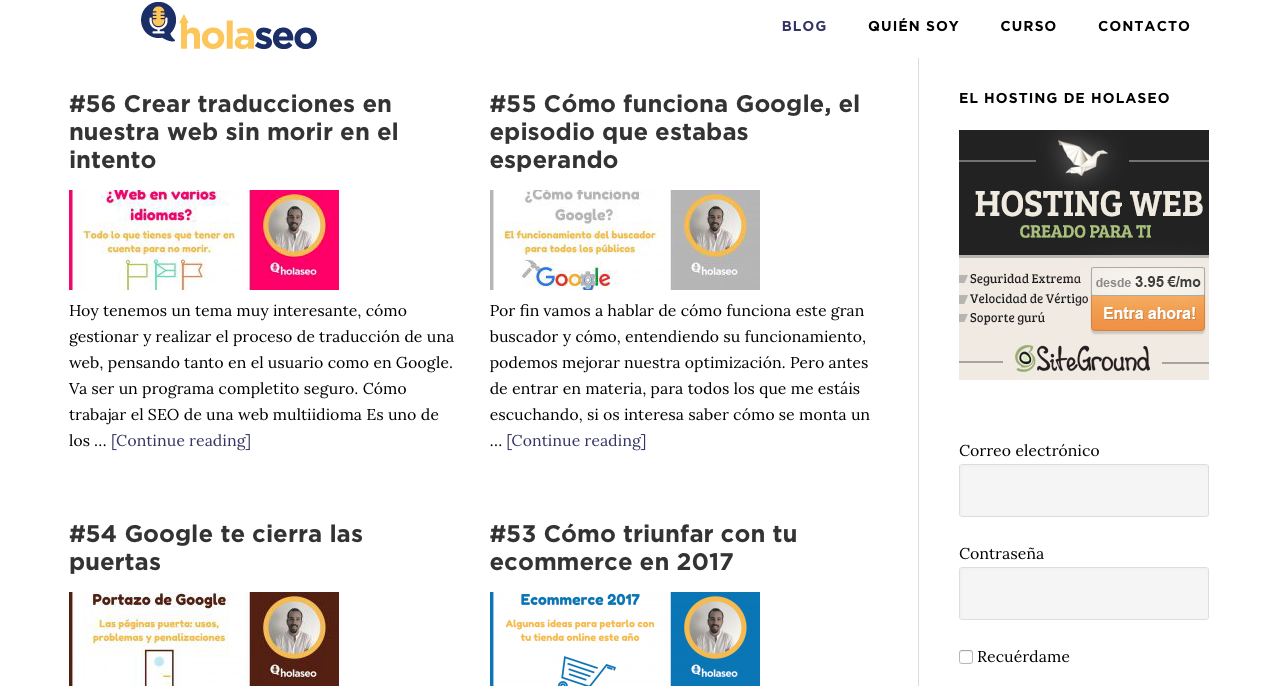Click the Google logo in episode #55 thumbnail
The image size is (1279, 686).
click(572, 277)
